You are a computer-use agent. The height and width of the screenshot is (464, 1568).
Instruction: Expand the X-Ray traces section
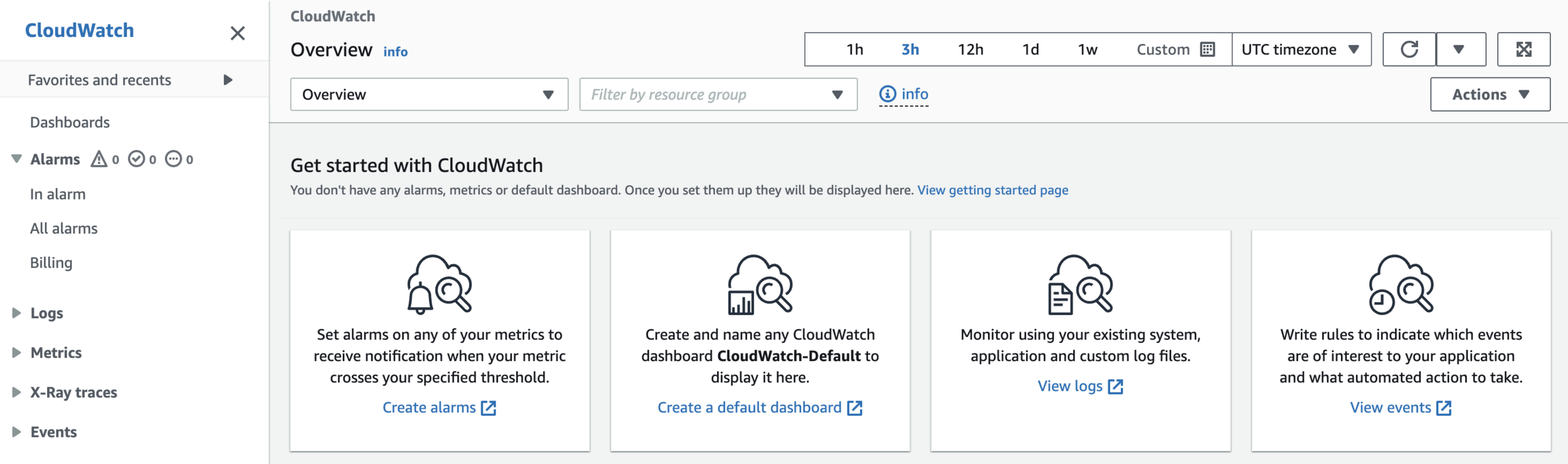17,392
